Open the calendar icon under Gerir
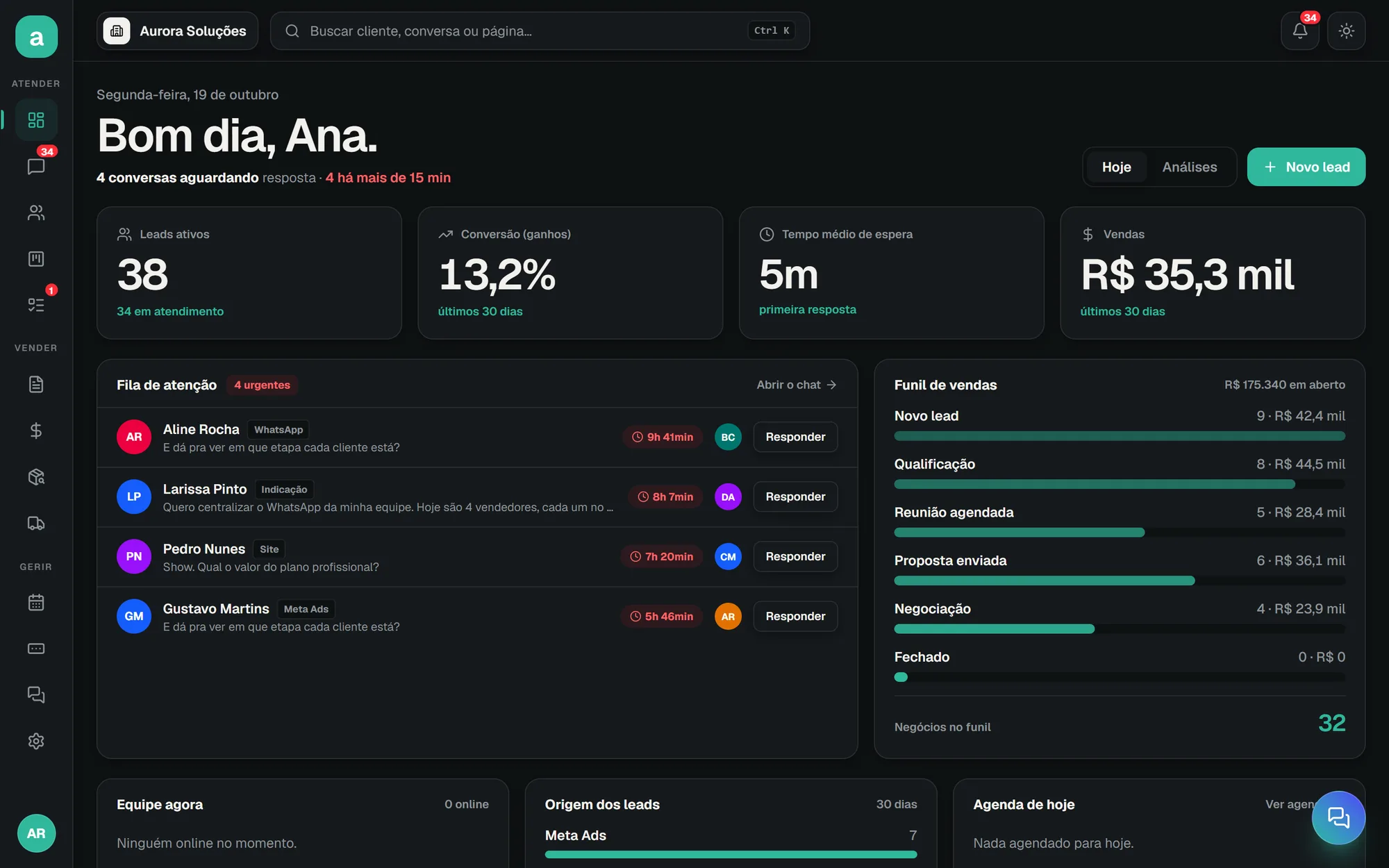This screenshot has height=868, width=1389. click(x=36, y=602)
